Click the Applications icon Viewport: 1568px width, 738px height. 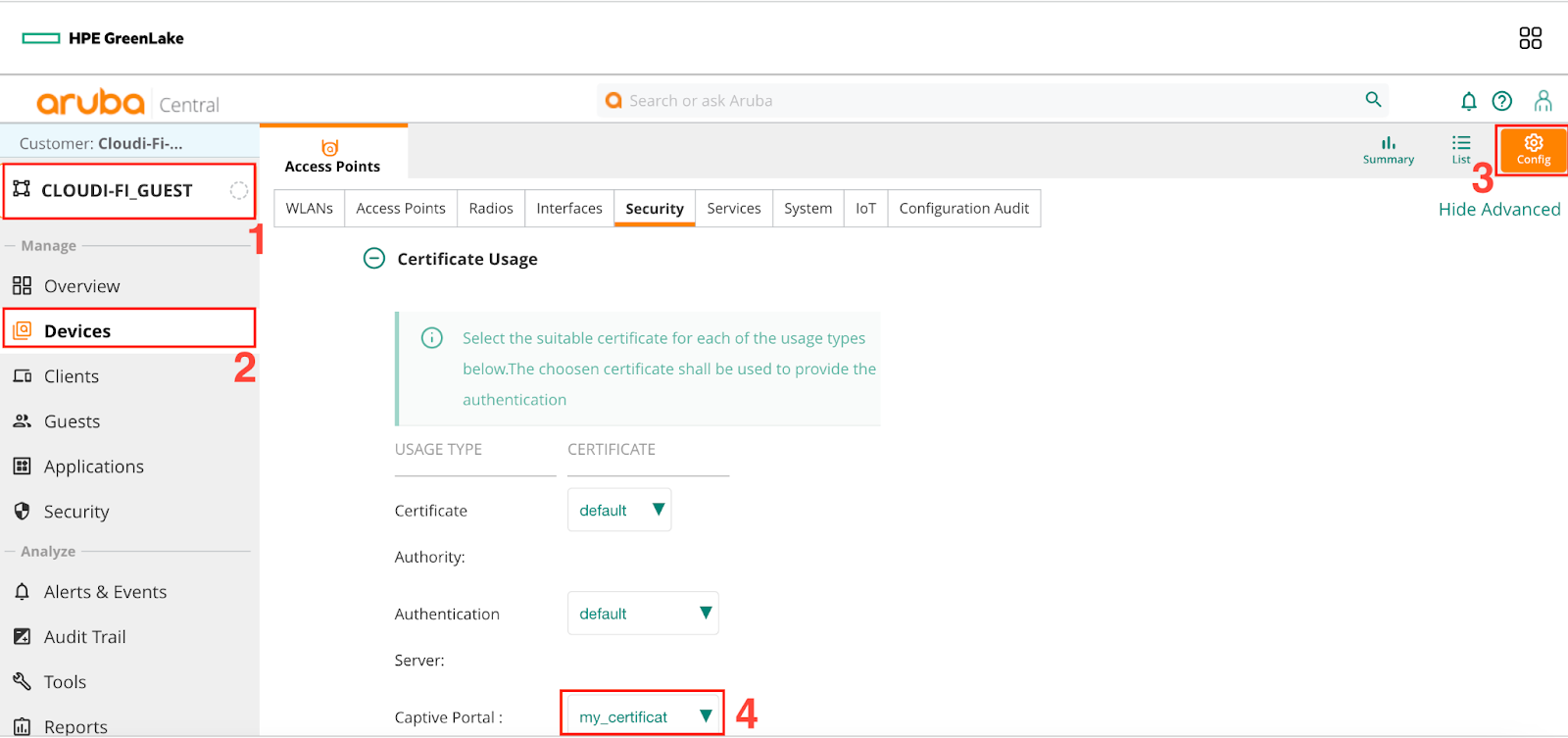[x=23, y=466]
